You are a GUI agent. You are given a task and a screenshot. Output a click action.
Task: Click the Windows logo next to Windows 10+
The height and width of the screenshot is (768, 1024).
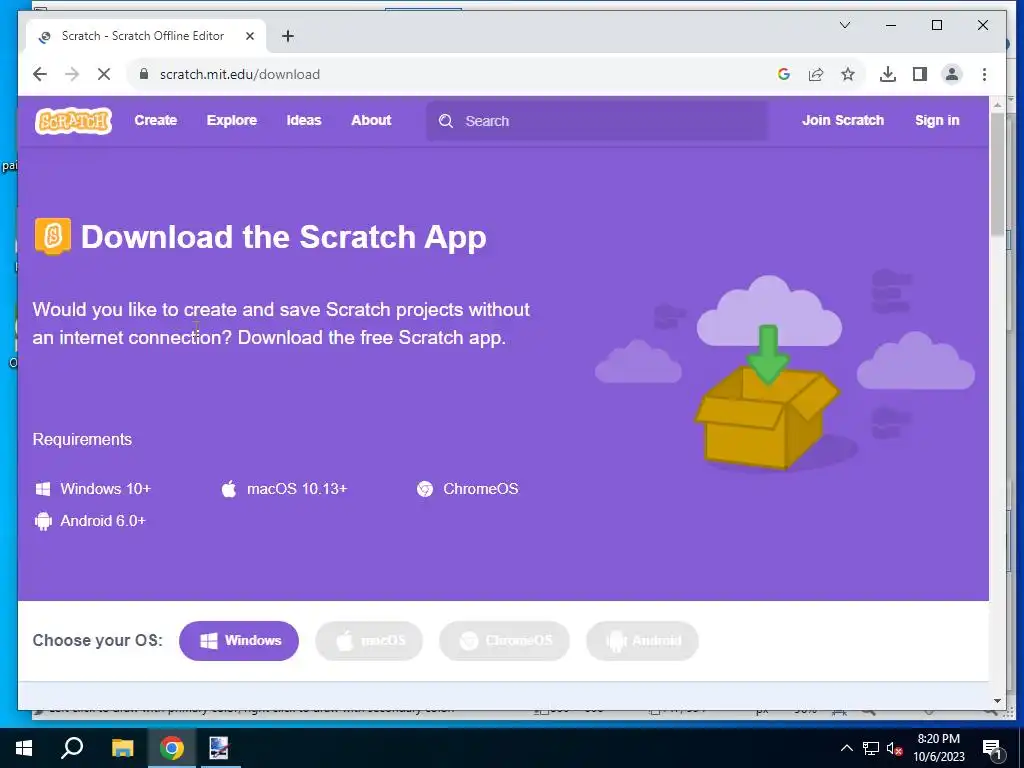42,489
